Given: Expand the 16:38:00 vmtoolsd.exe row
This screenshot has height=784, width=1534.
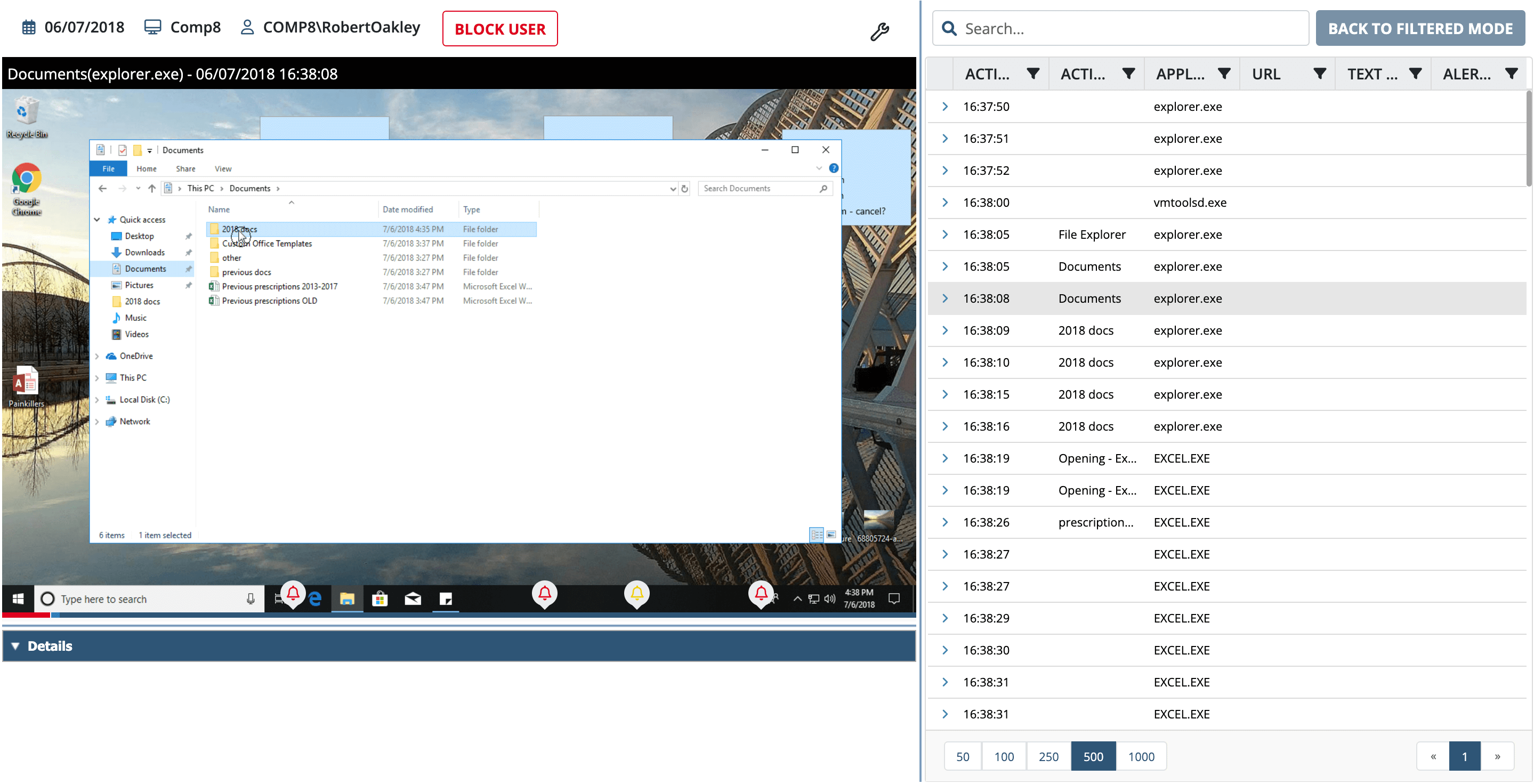Looking at the screenshot, I should (x=945, y=203).
